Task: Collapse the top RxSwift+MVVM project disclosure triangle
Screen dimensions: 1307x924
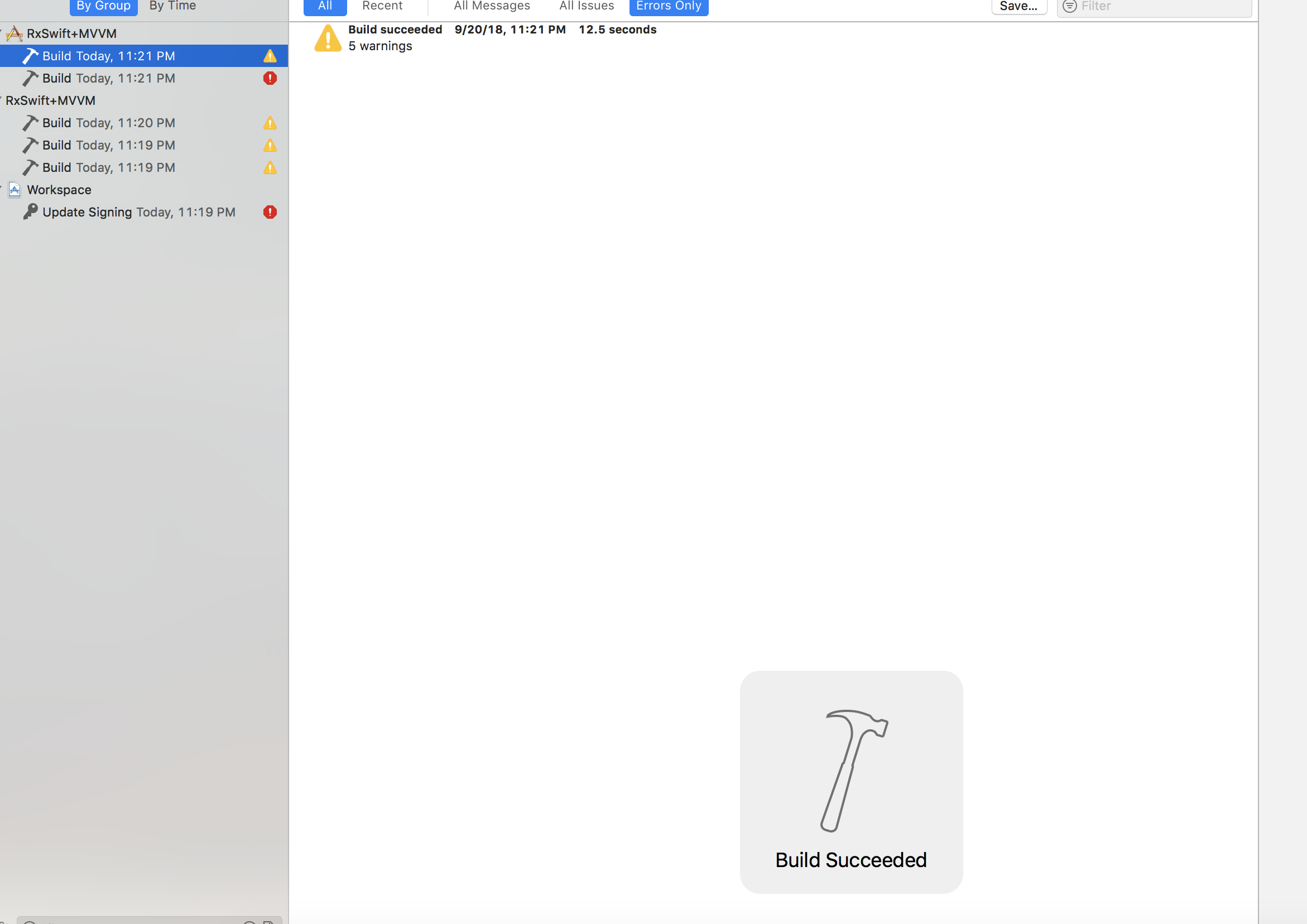Action: [x=2, y=32]
